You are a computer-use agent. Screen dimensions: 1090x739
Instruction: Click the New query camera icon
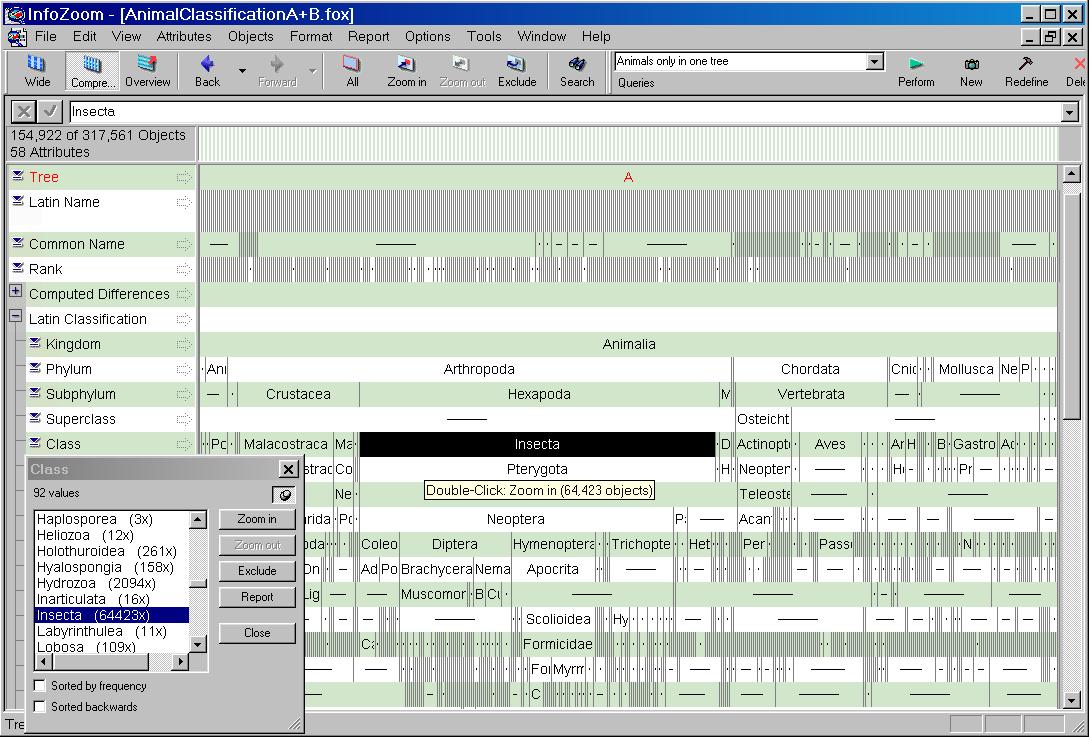pos(971,70)
